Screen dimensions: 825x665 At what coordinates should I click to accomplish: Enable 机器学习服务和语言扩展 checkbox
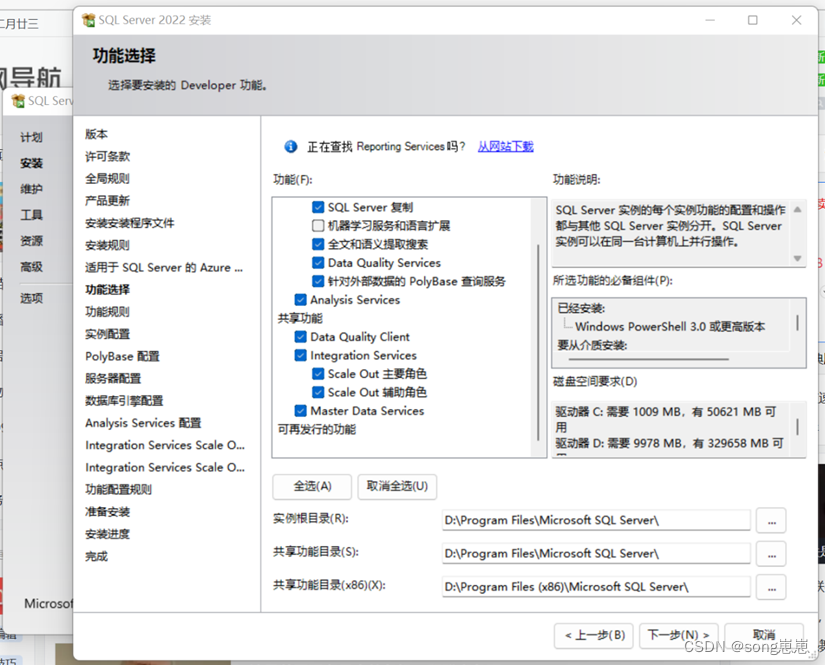click(318, 226)
